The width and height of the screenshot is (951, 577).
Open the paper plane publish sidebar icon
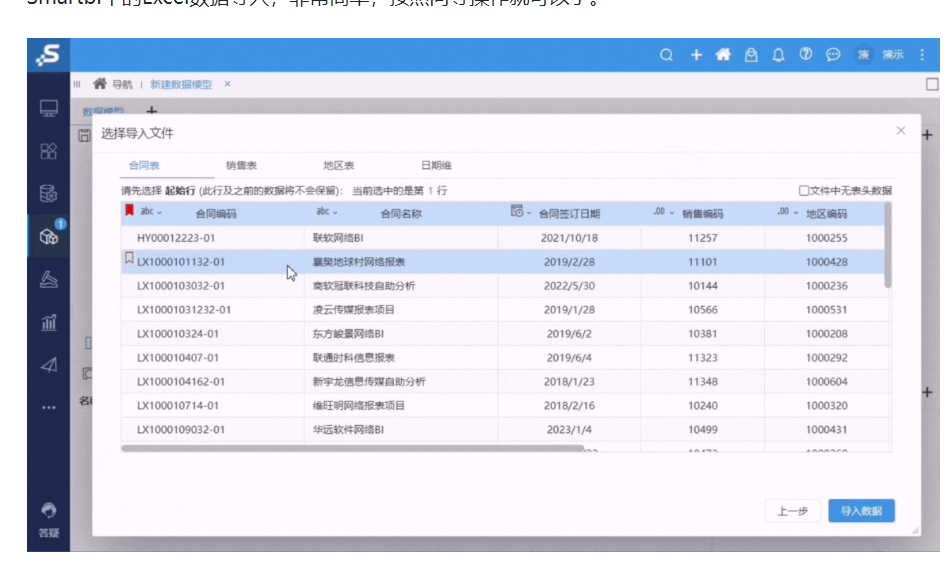(x=49, y=365)
